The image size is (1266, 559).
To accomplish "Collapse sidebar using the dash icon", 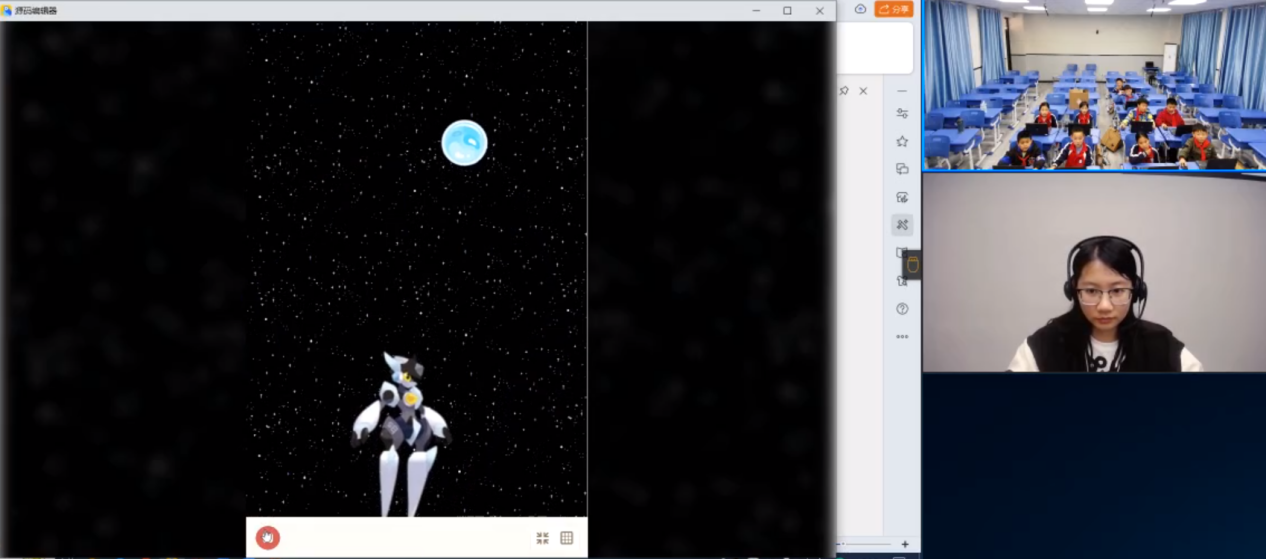I will click(902, 91).
